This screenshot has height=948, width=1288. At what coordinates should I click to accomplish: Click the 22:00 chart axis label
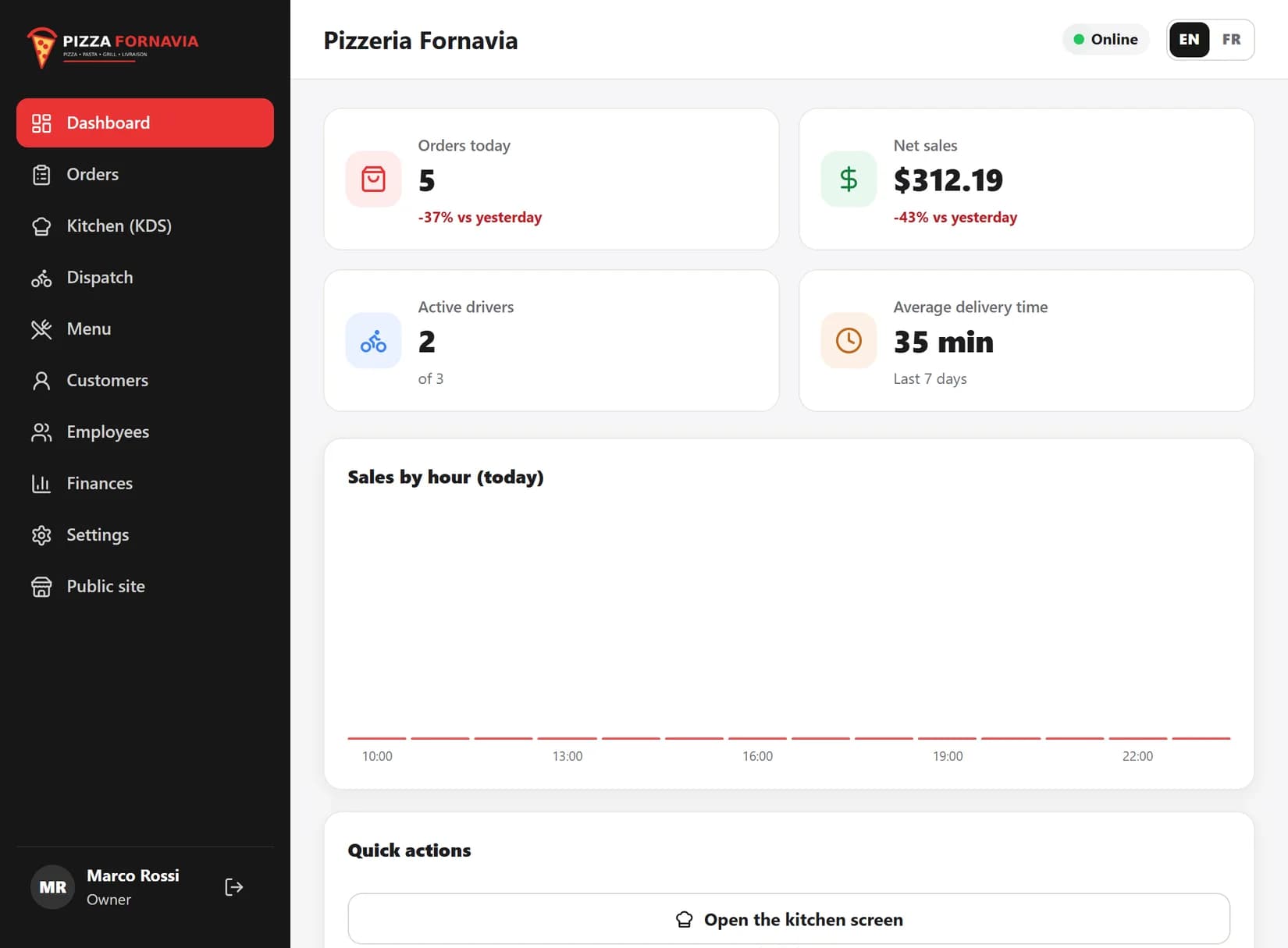(1137, 756)
